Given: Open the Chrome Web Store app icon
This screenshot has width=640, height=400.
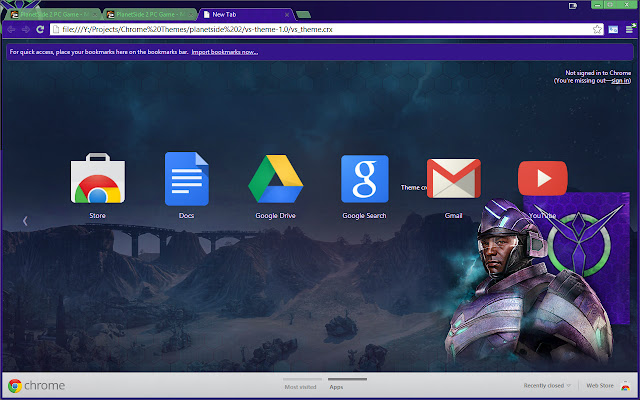Looking at the screenshot, I should click(x=98, y=178).
